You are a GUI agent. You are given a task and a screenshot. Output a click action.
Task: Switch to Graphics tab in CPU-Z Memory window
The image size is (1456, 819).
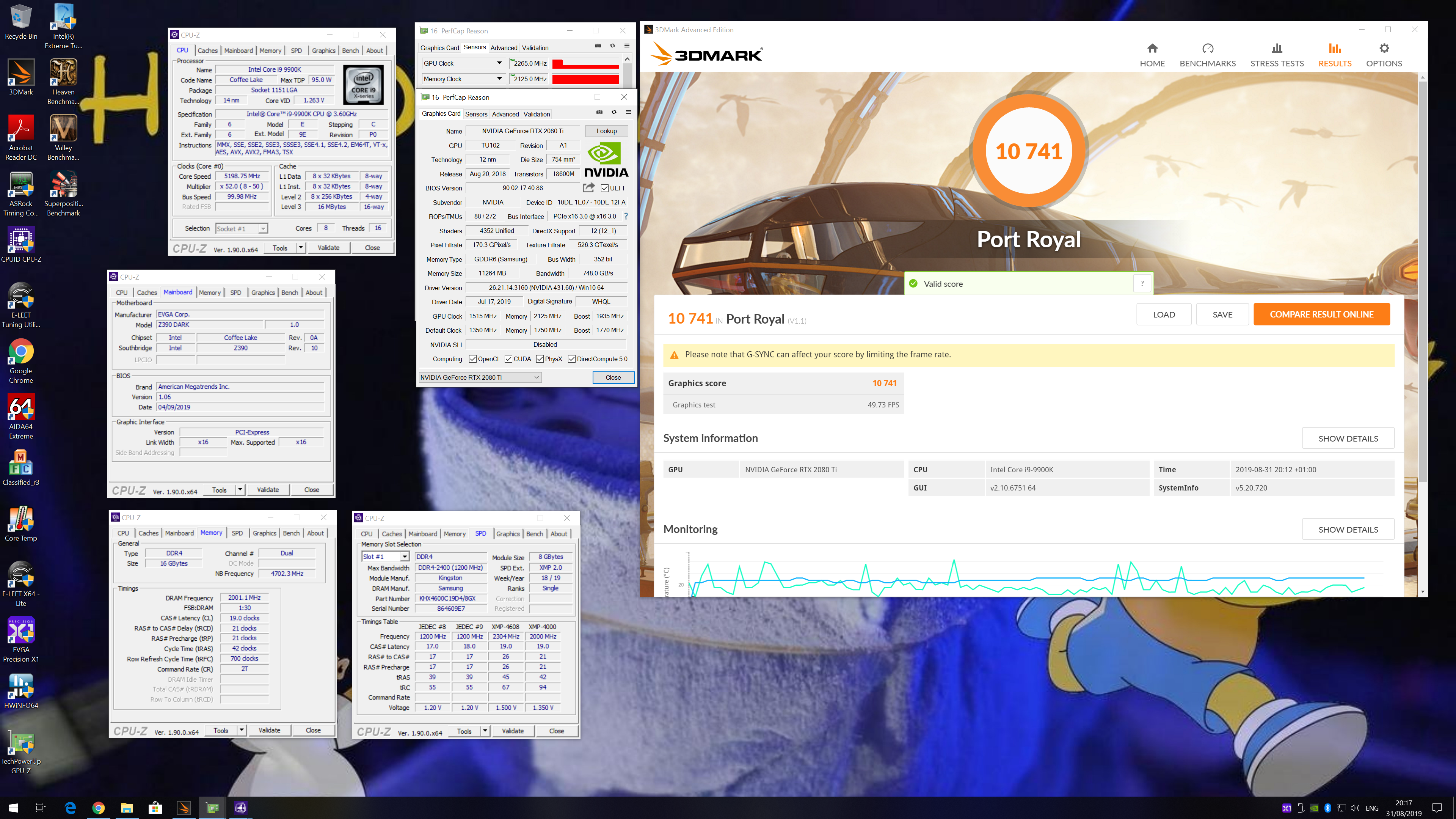click(265, 533)
